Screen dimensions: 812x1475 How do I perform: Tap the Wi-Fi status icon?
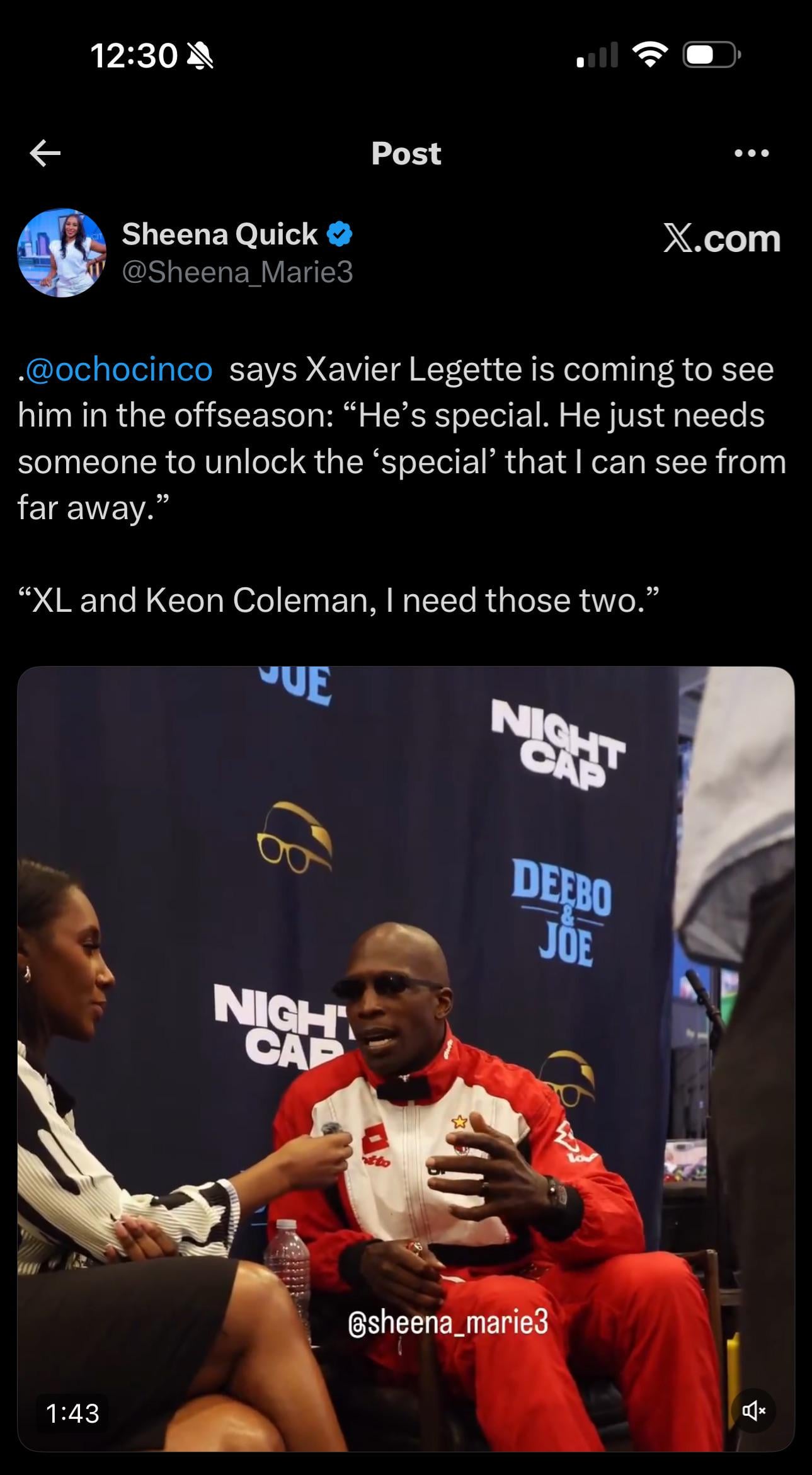pos(651,56)
